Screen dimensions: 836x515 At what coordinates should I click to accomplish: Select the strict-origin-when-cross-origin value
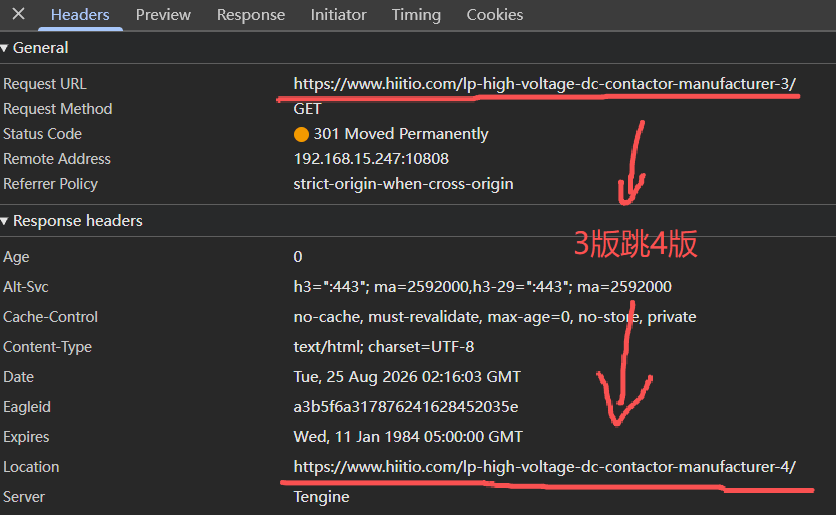403,184
